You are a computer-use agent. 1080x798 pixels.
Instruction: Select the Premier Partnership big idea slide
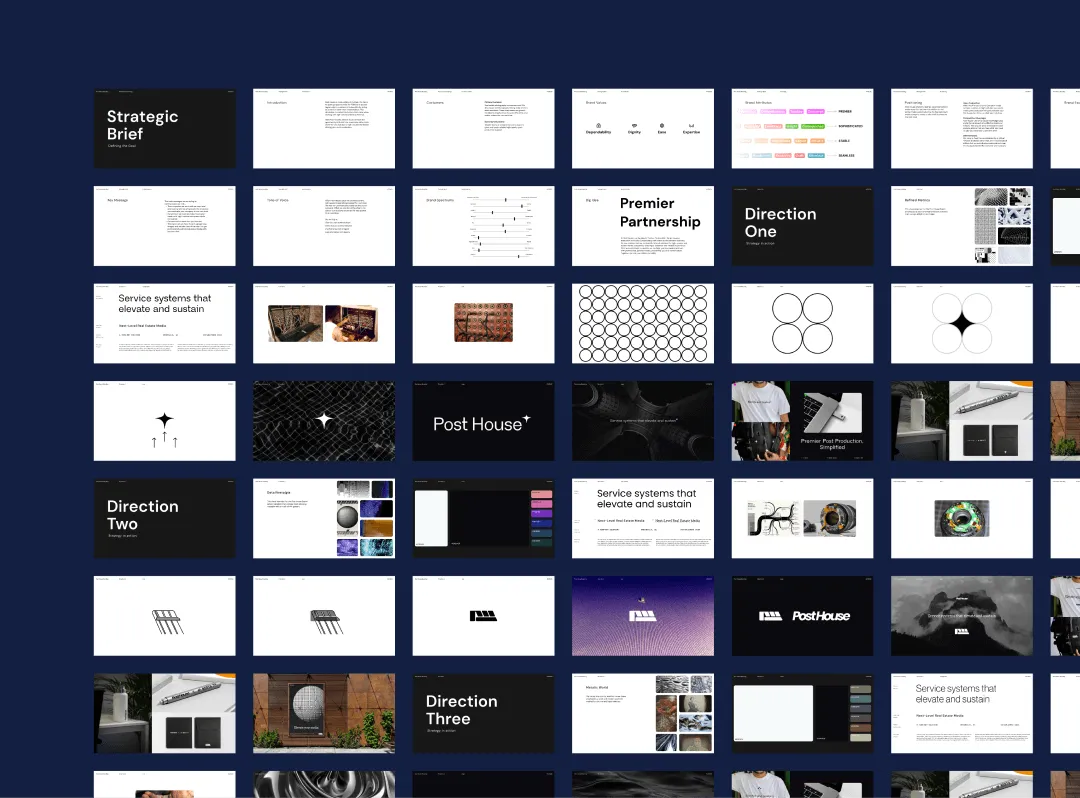[x=643, y=226]
